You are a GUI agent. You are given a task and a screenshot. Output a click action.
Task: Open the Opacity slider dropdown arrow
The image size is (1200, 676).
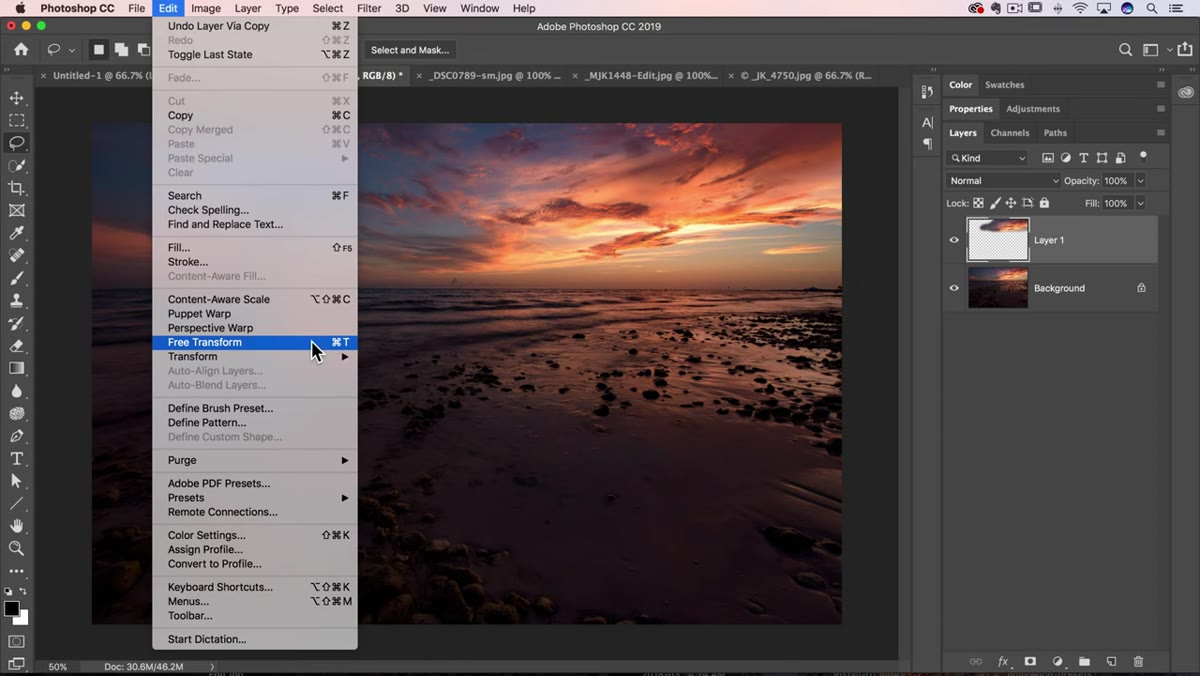click(x=1140, y=181)
